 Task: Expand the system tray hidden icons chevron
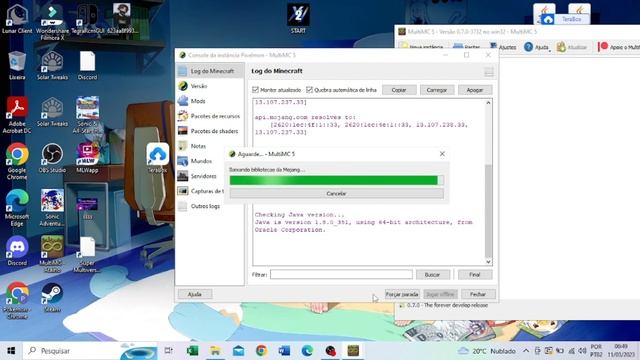pos(526,351)
